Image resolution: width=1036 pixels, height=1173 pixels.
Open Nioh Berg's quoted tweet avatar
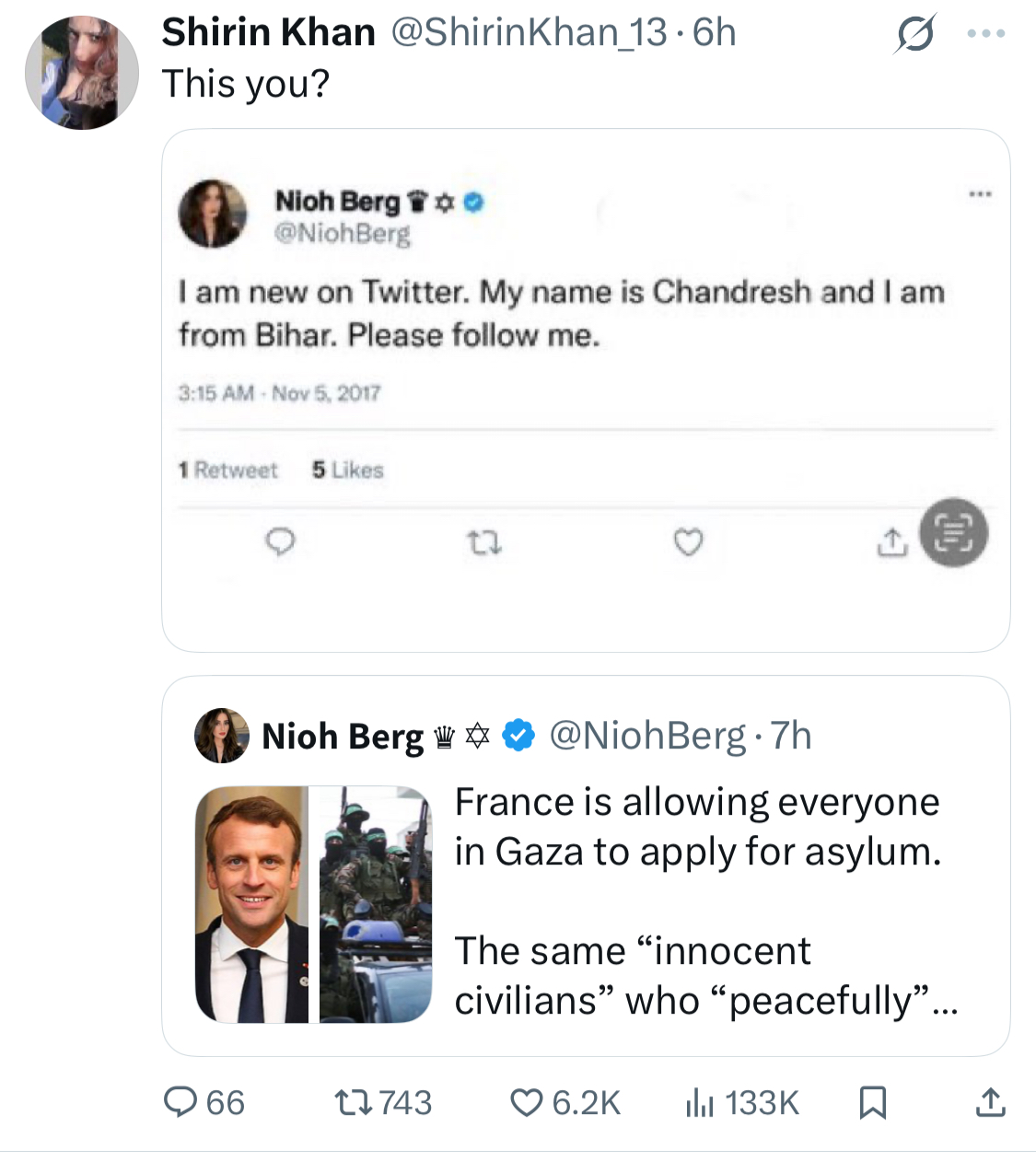pyautogui.click(x=222, y=736)
